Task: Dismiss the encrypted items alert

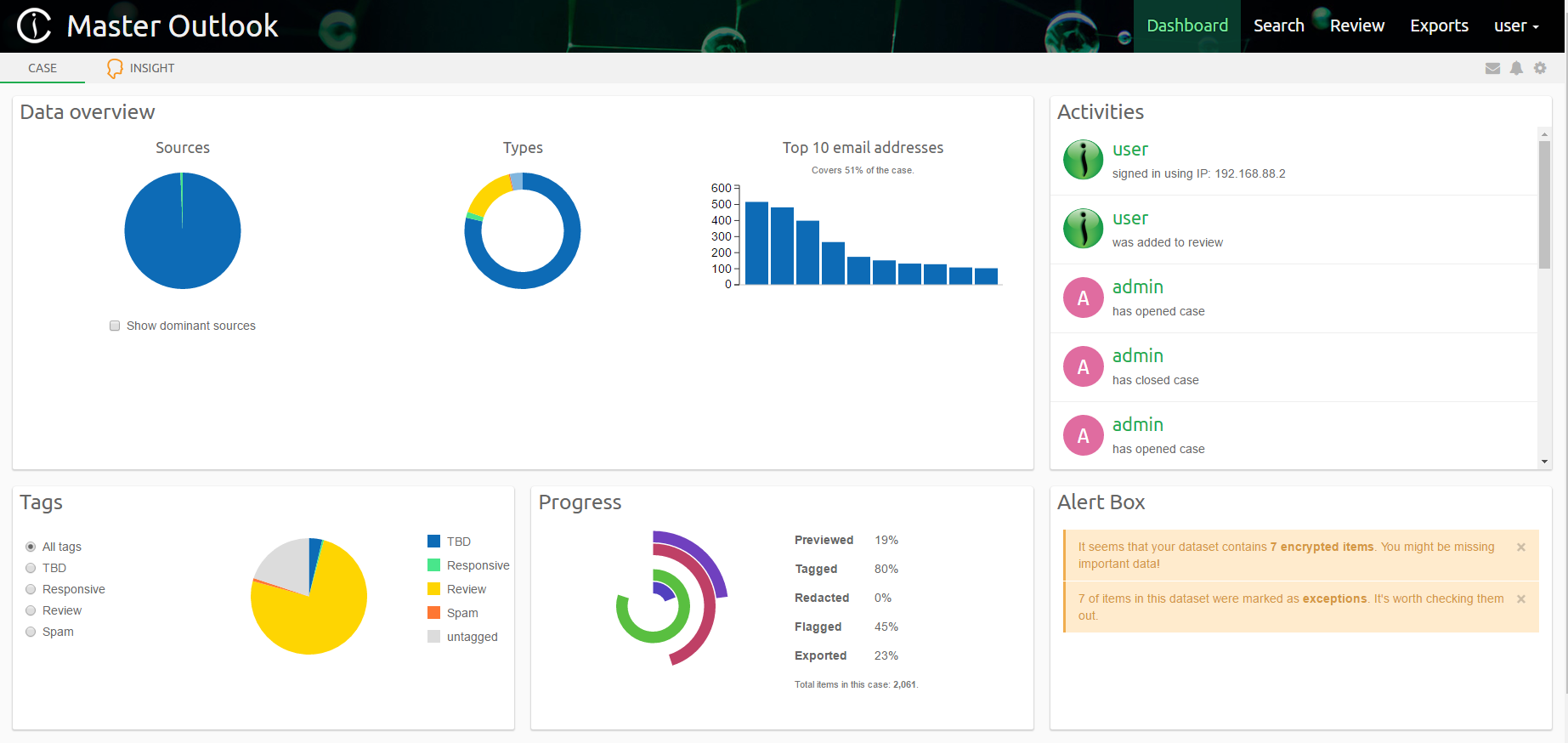Action: [x=1521, y=547]
